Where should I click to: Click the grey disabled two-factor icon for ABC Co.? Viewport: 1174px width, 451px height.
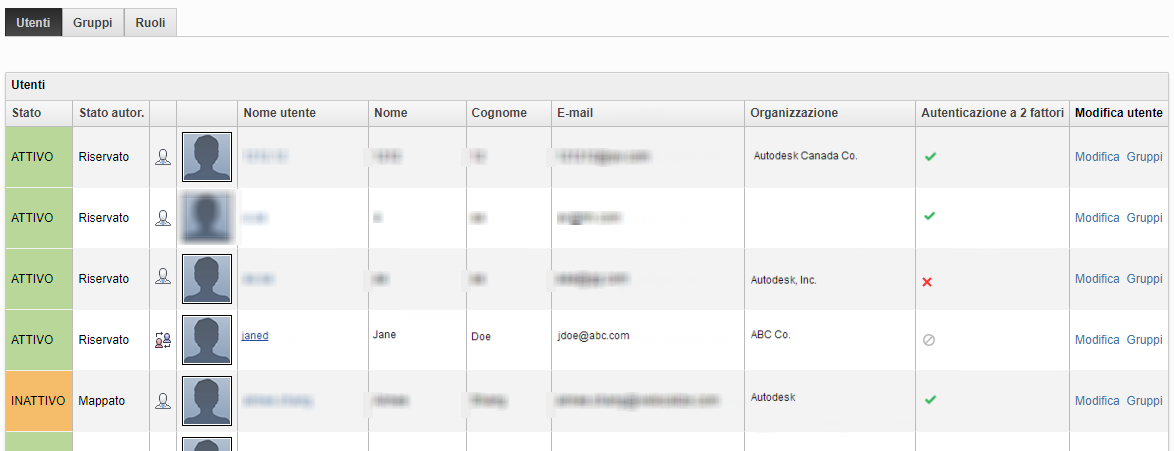(x=928, y=340)
